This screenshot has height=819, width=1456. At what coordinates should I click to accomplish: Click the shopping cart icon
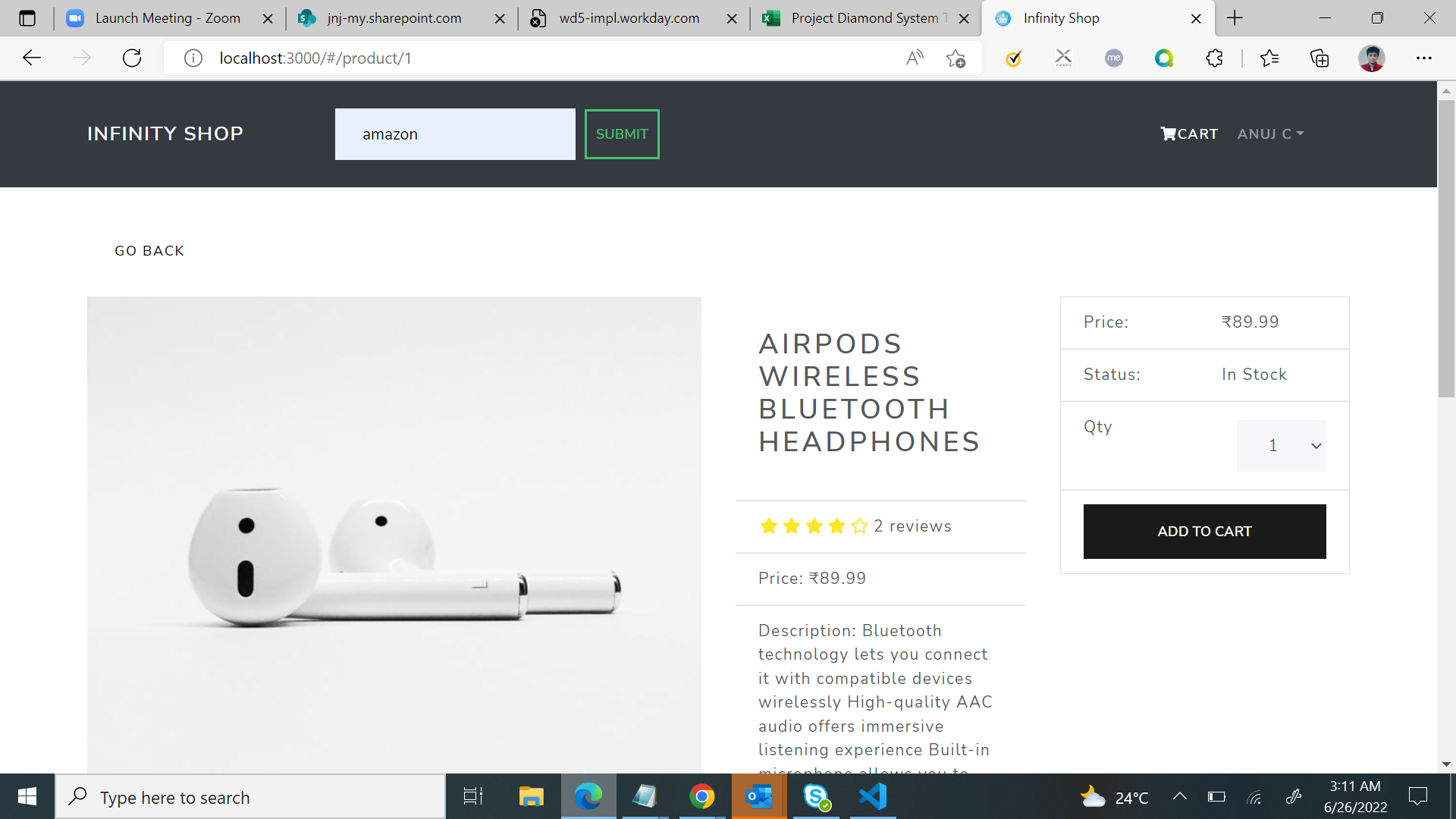pyautogui.click(x=1168, y=134)
